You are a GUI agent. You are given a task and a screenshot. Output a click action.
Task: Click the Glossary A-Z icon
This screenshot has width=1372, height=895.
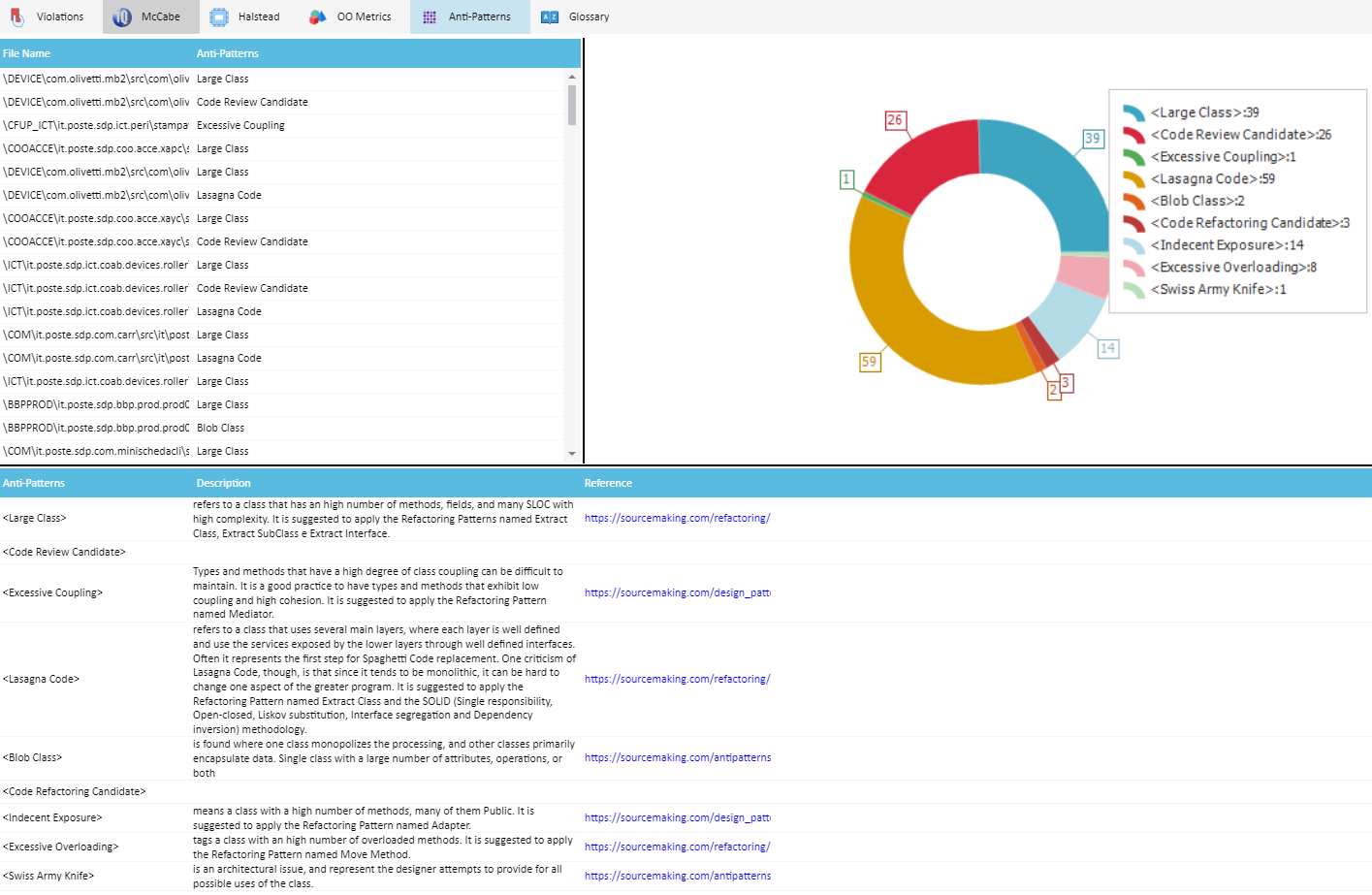(549, 16)
